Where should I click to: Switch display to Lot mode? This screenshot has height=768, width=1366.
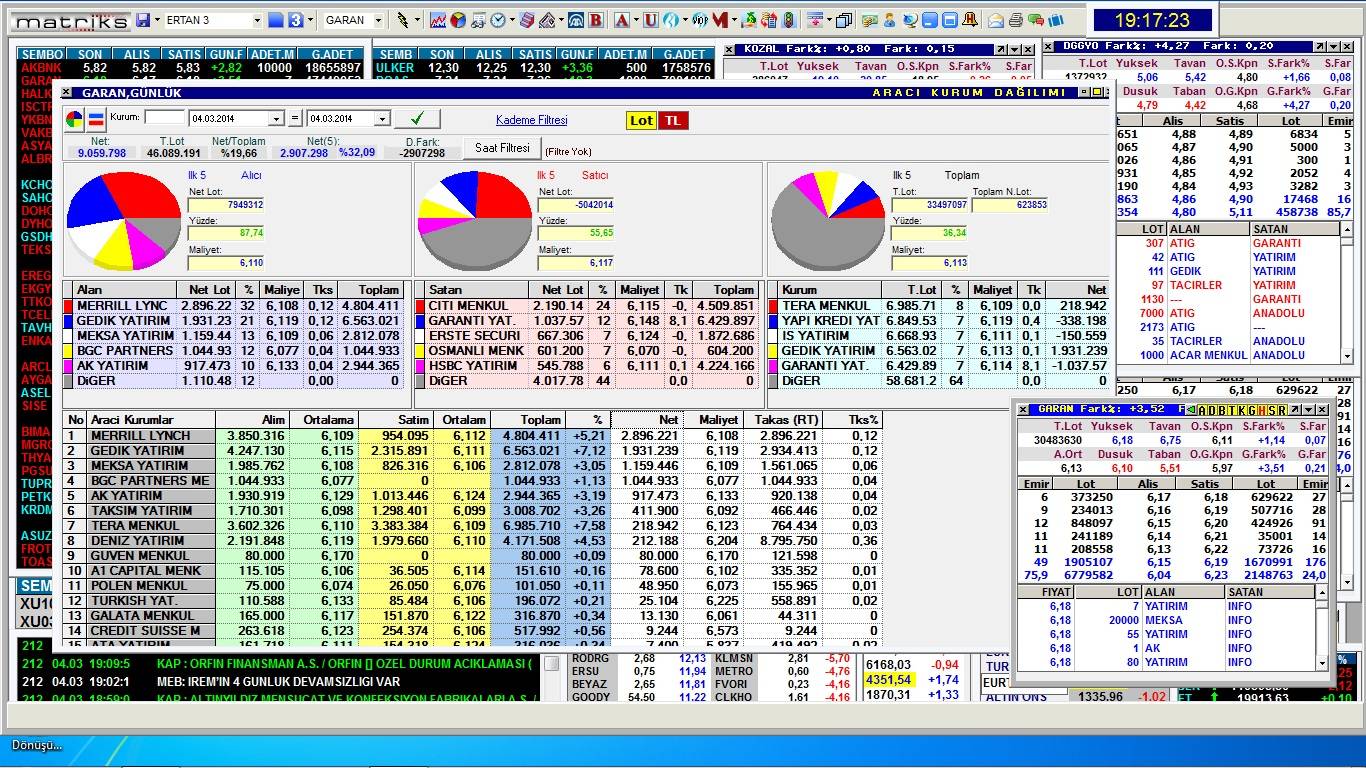point(641,120)
